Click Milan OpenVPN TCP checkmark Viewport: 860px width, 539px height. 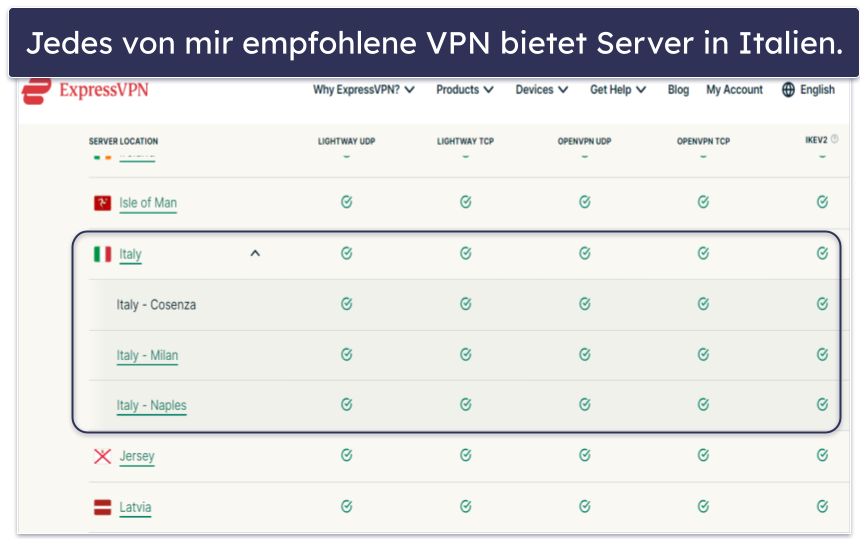tap(703, 354)
